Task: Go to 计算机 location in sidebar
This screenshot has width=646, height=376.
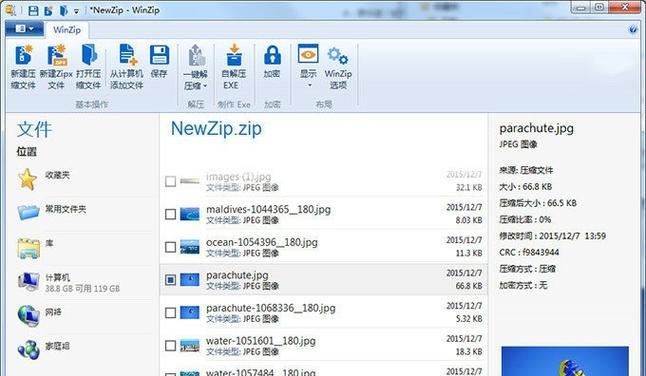Action: coord(69,283)
